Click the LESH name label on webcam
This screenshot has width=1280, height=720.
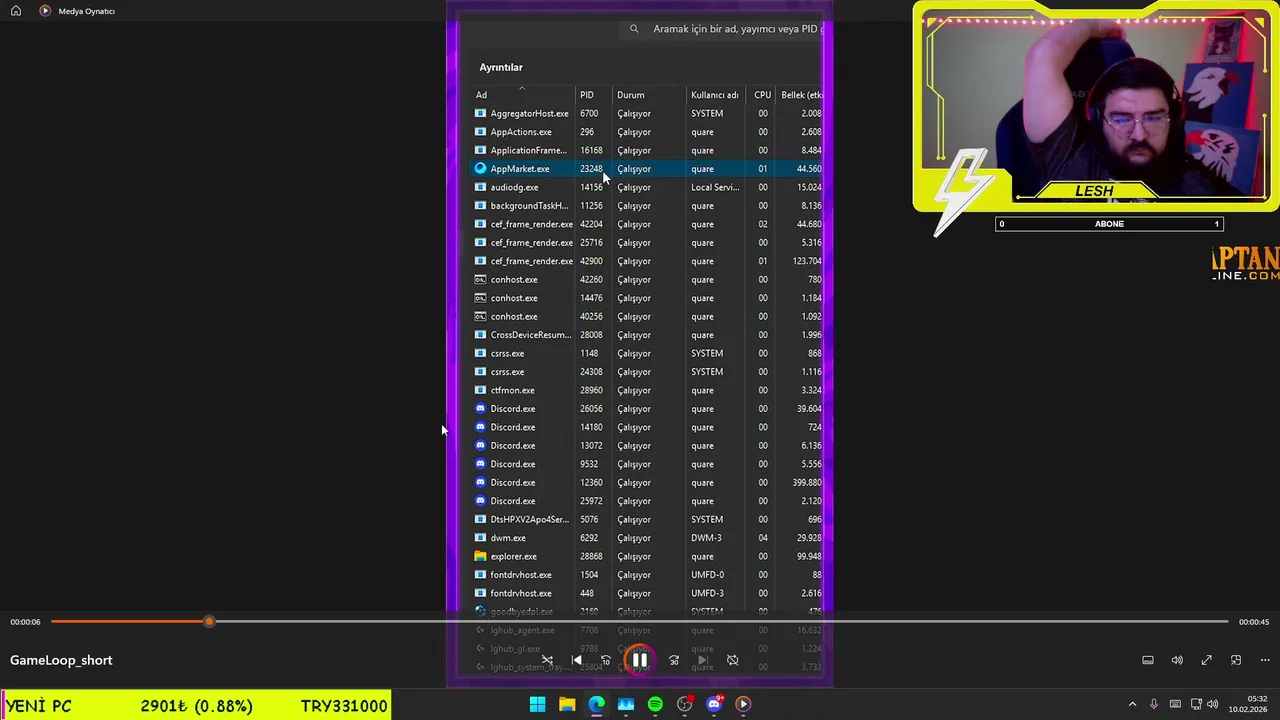(1094, 191)
